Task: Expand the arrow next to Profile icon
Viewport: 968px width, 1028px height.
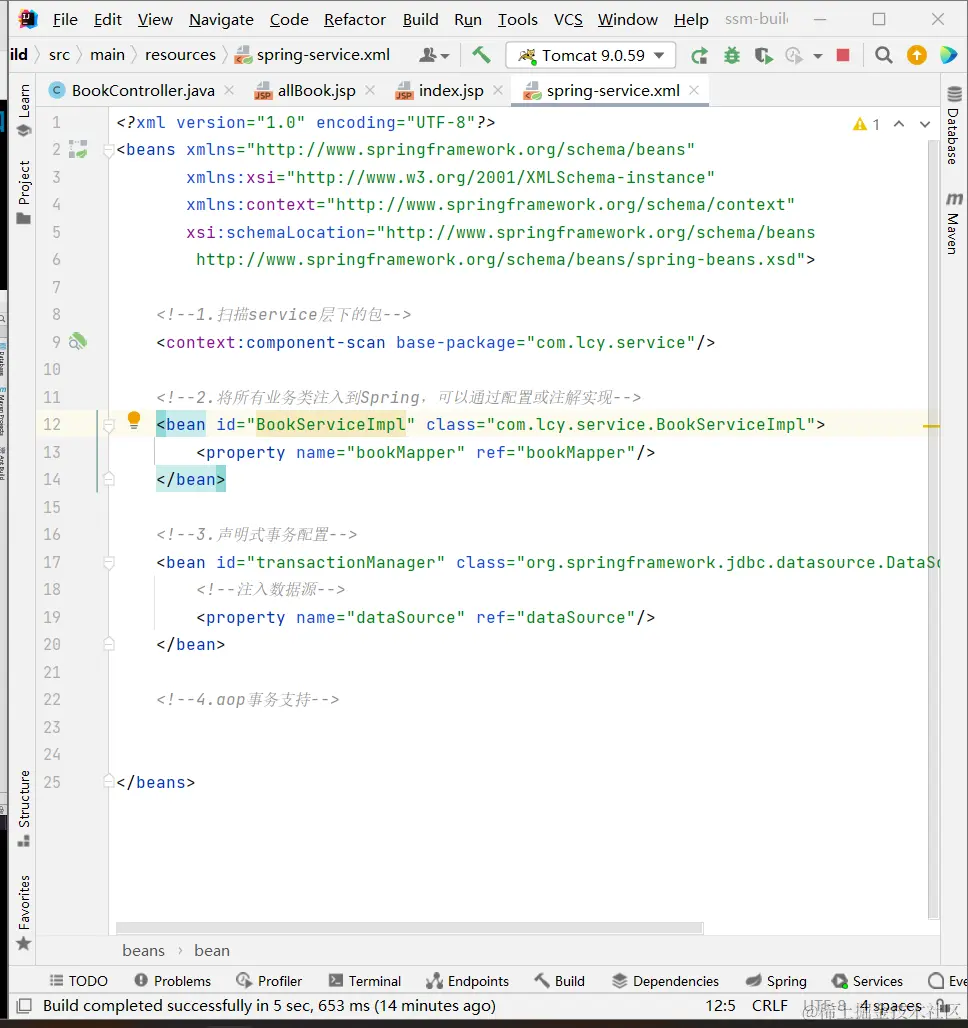Action: (818, 56)
